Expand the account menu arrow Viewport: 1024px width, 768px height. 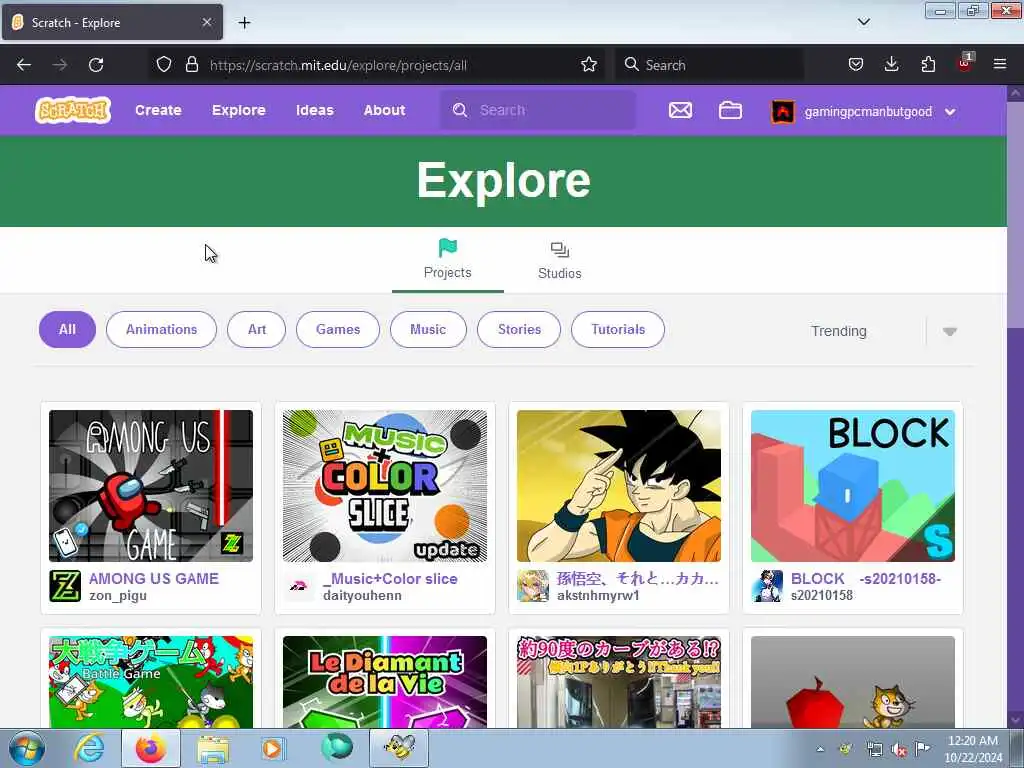pos(950,112)
